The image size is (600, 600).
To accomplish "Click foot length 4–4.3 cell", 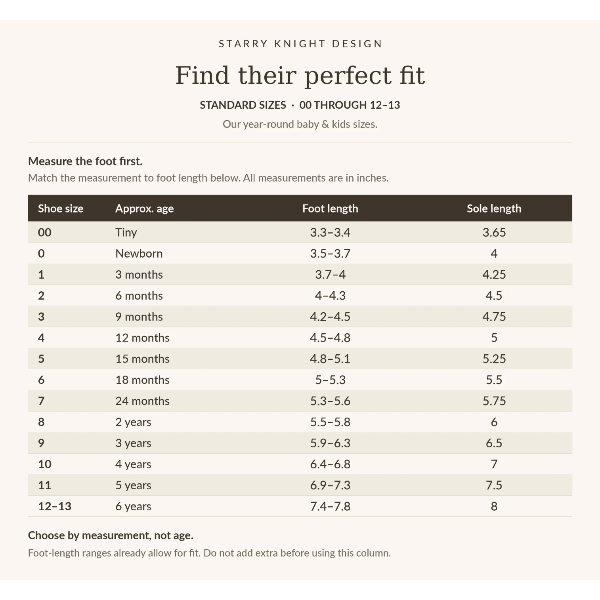I will point(330,295).
